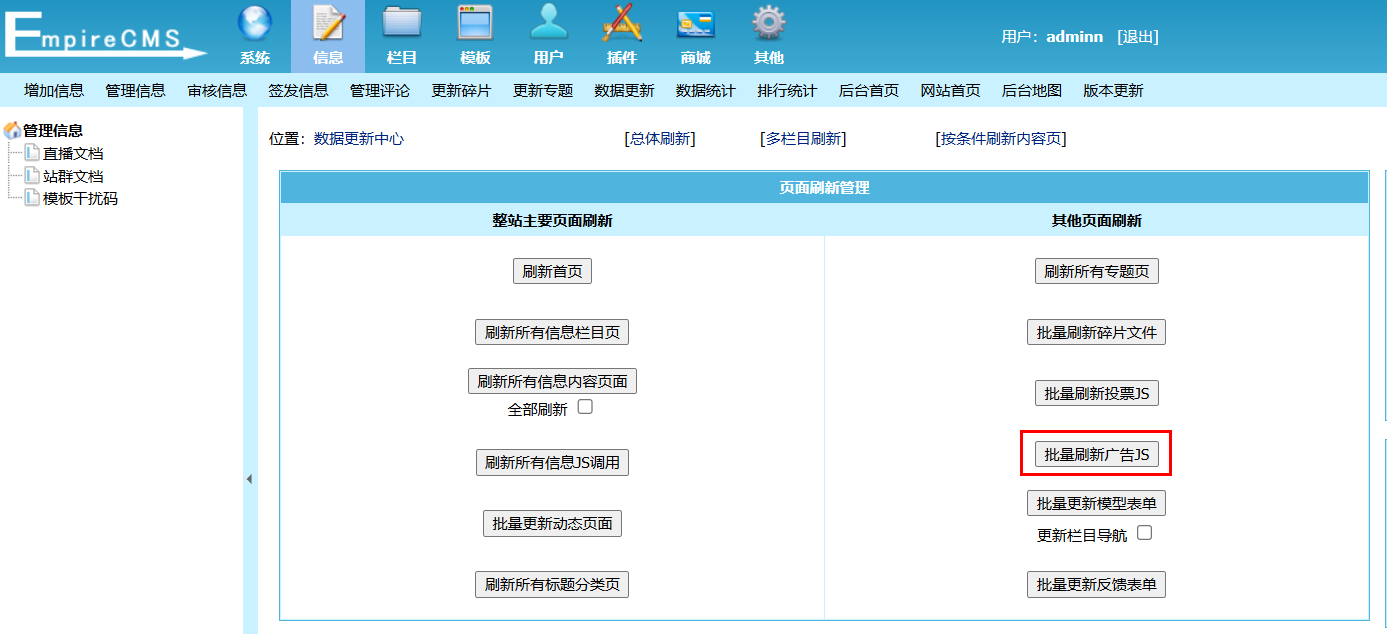This screenshot has width=1387, height=634.
Task: Select the 栏目 folder icon
Action: [x=401, y=24]
